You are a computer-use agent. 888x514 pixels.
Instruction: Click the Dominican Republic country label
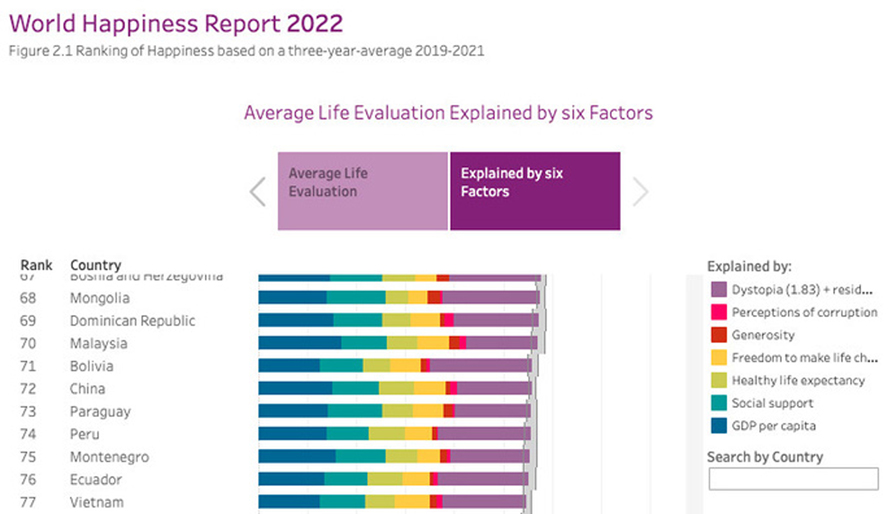coord(132,321)
